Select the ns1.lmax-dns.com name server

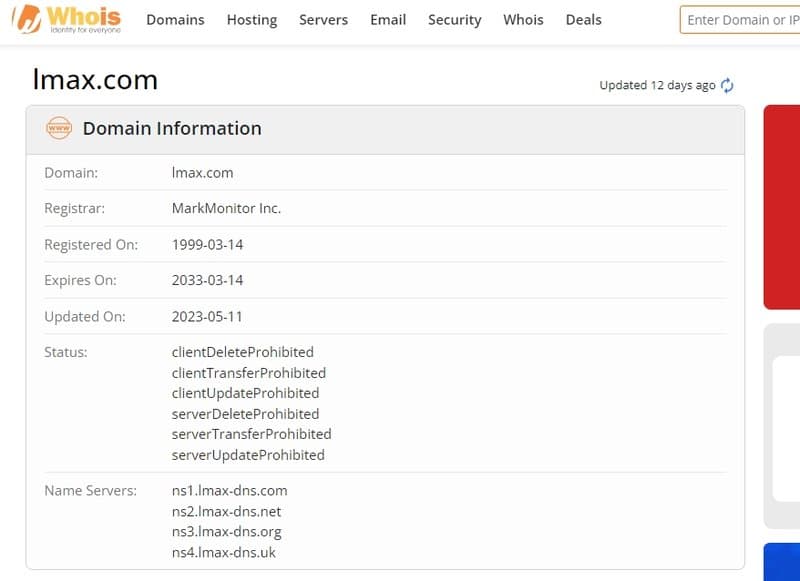pos(230,491)
